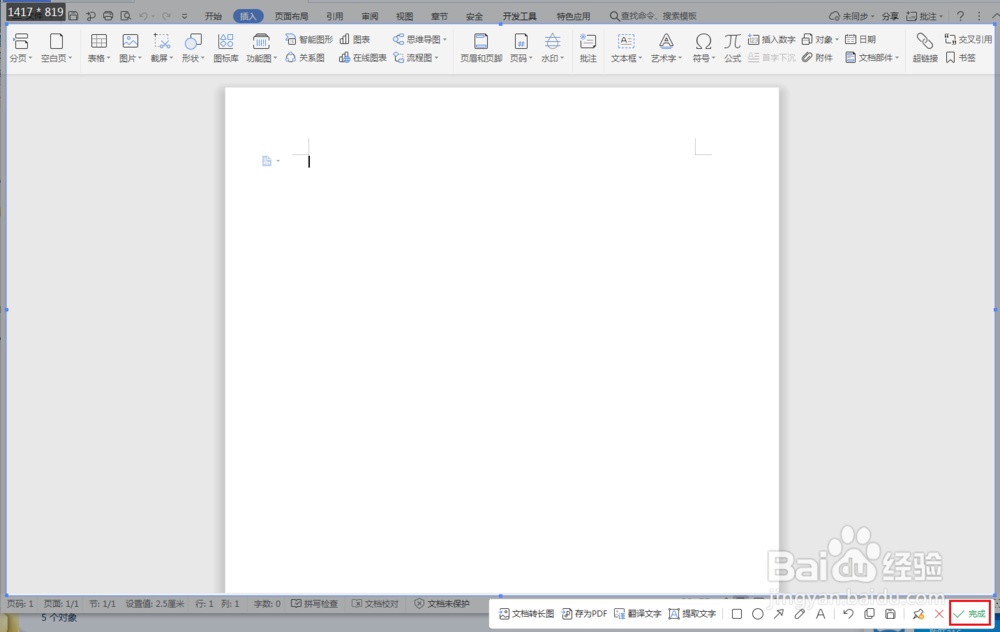Click the print preview icon
This screenshot has height=632, width=1000.
tap(126, 16)
